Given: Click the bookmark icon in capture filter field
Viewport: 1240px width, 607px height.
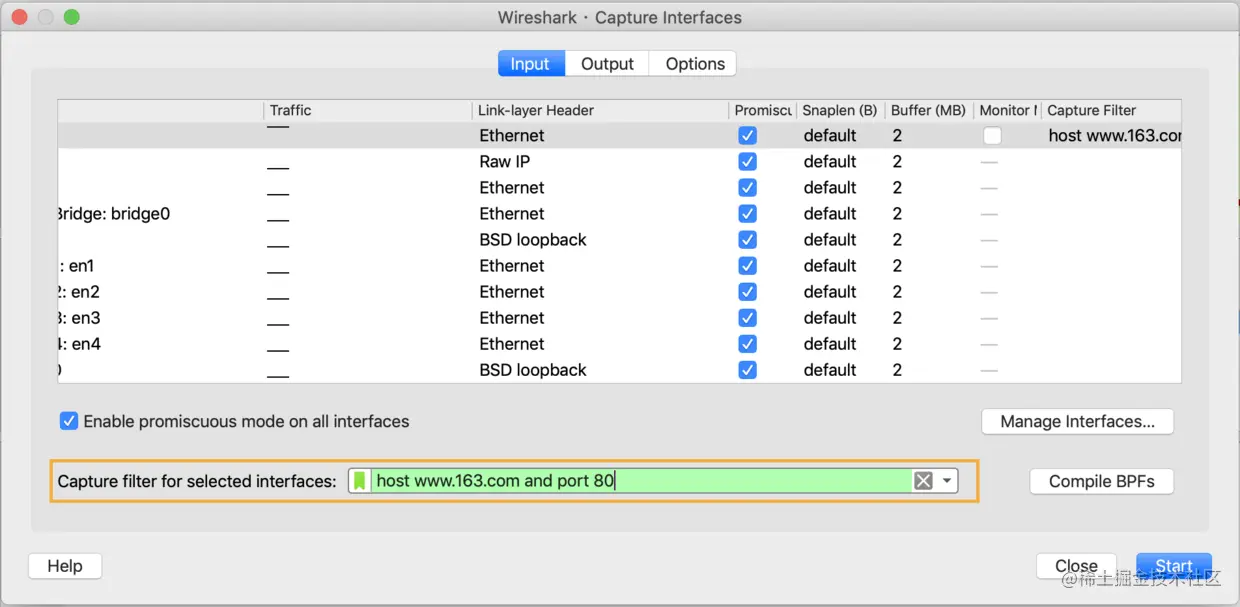Looking at the screenshot, I should point(360,481).
